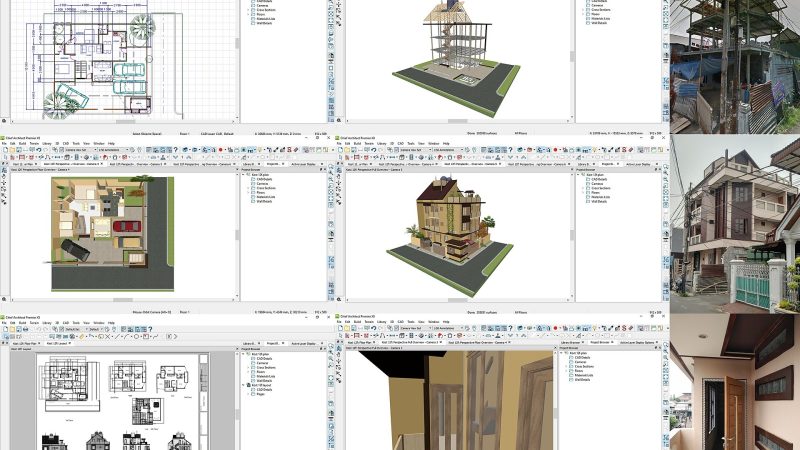The width and height of the screenshot is (800, 450).
Task: Open Camera View Set dropdown in middle-left window
Action: tap(81, 149)
